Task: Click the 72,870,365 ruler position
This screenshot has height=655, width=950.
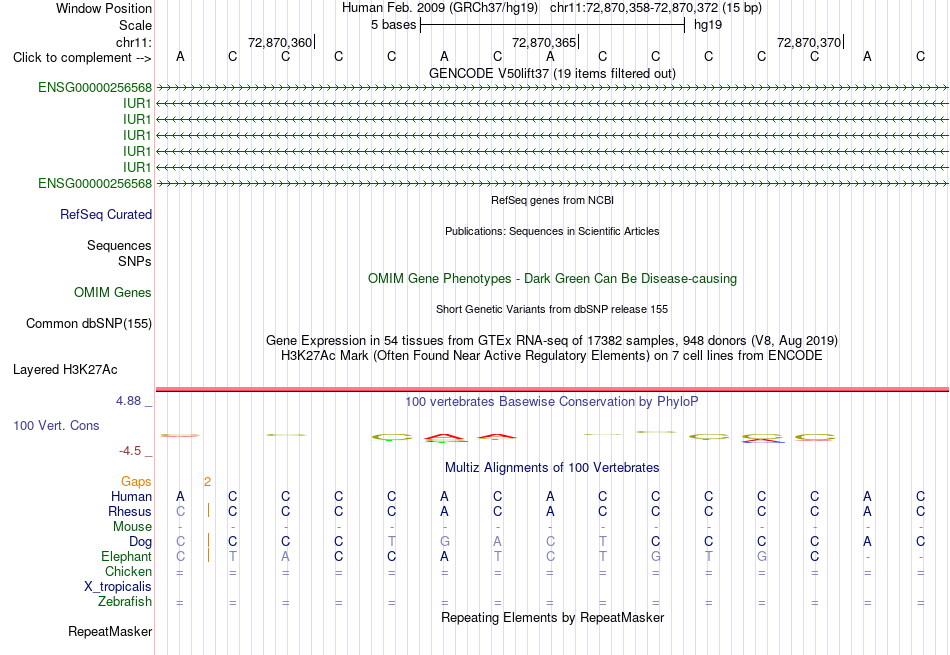Action: pos(544,42)
